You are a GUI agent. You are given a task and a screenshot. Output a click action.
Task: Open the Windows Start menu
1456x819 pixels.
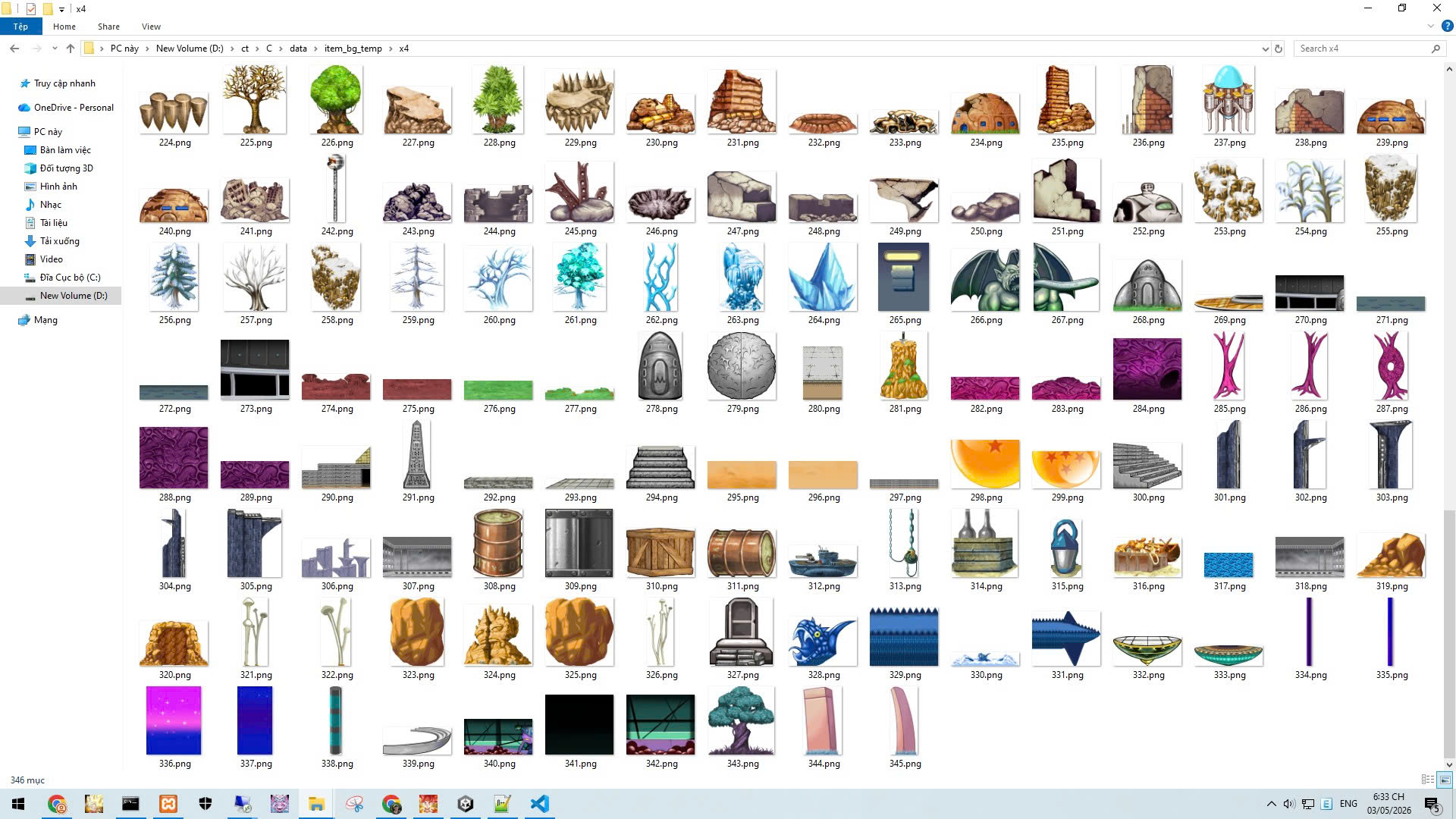pos(18,804)
